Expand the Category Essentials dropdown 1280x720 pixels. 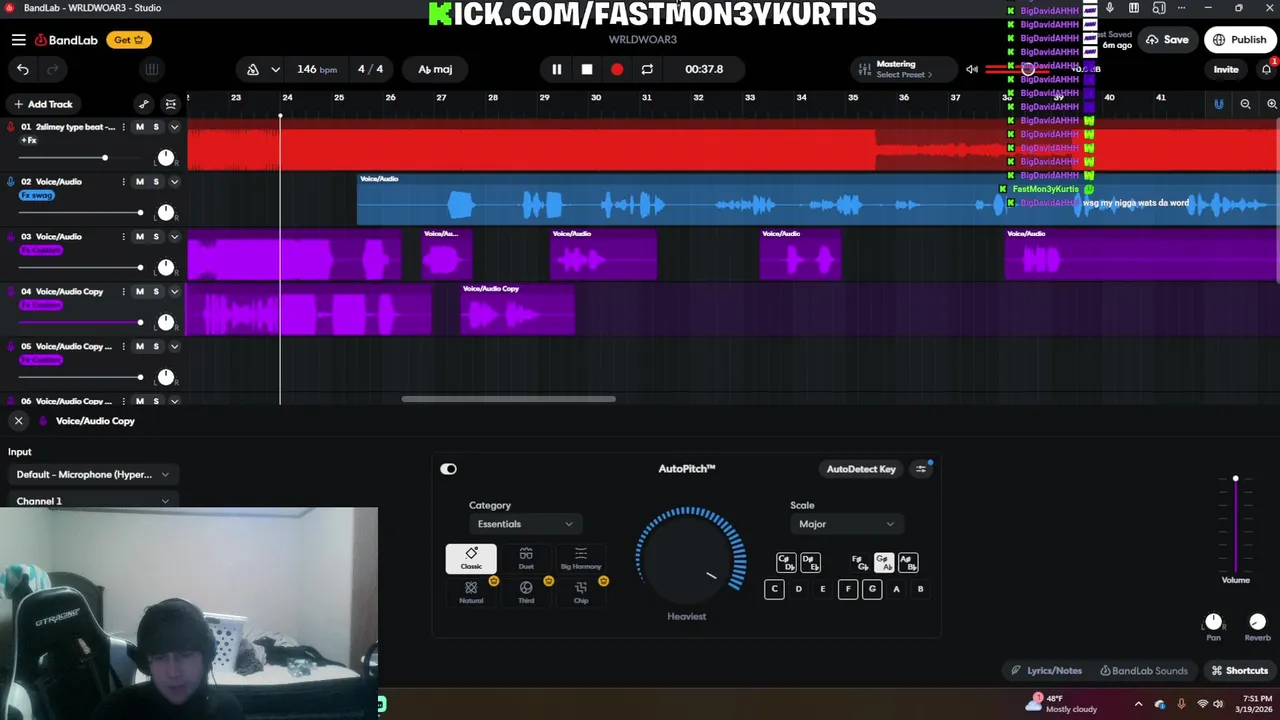coord(525,524)
